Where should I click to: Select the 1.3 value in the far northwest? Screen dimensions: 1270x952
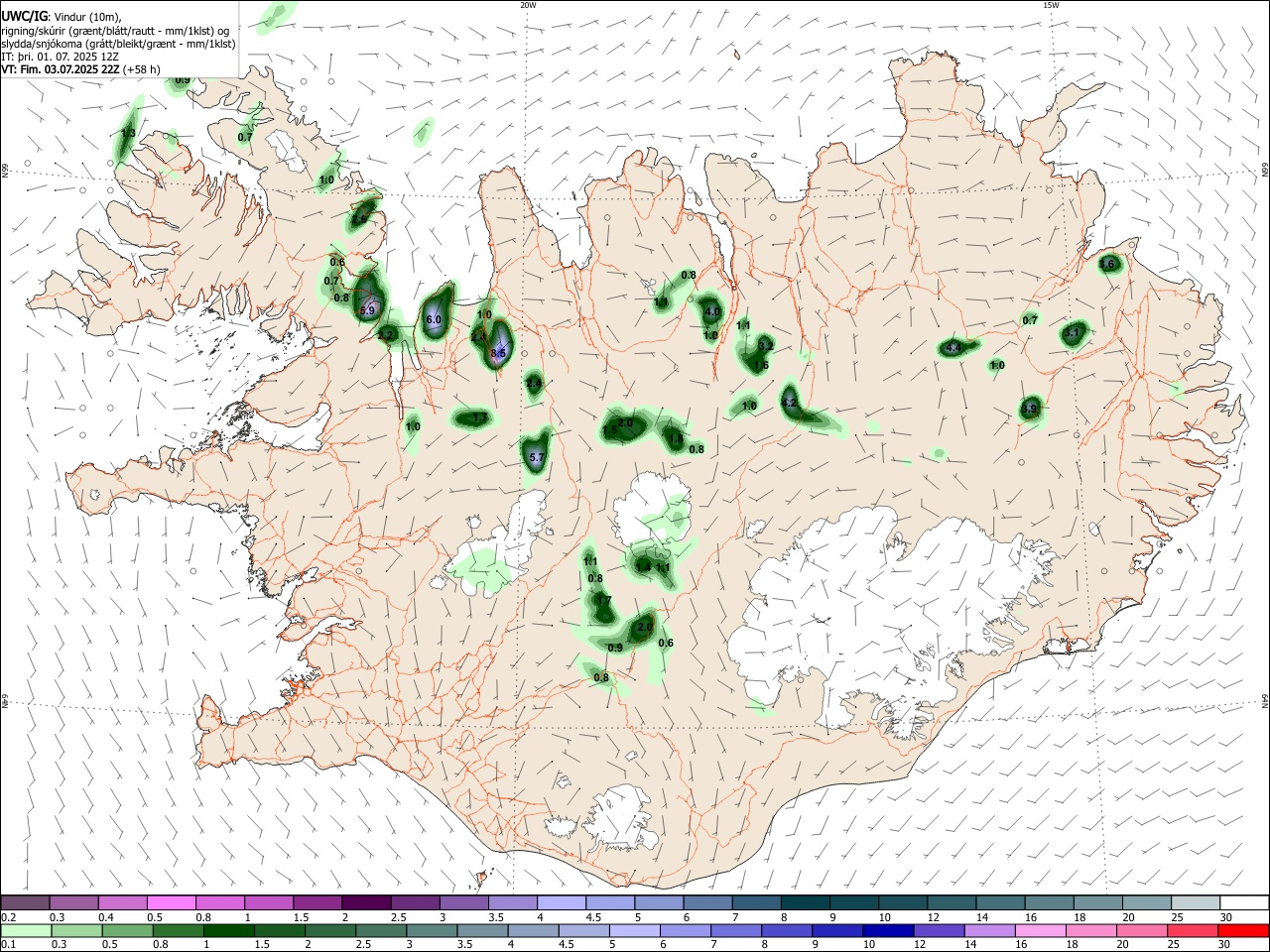(x=128, y=133)
